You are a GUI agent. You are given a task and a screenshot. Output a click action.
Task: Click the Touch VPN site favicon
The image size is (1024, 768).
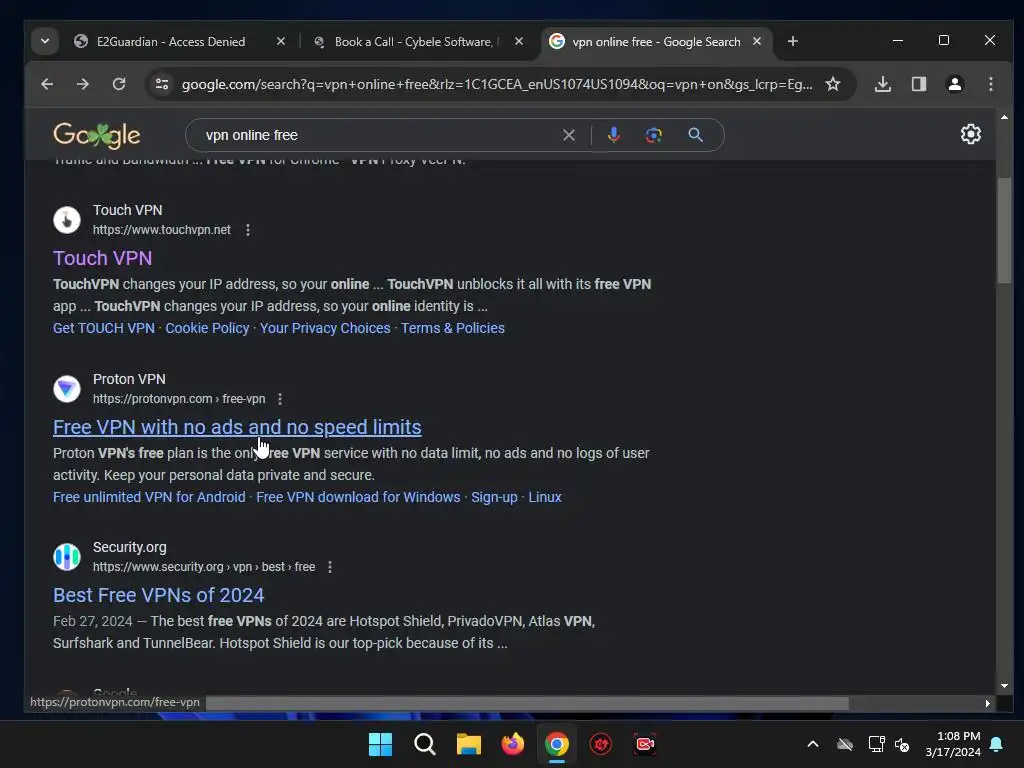pyautogui.click(x=67, y=220)
